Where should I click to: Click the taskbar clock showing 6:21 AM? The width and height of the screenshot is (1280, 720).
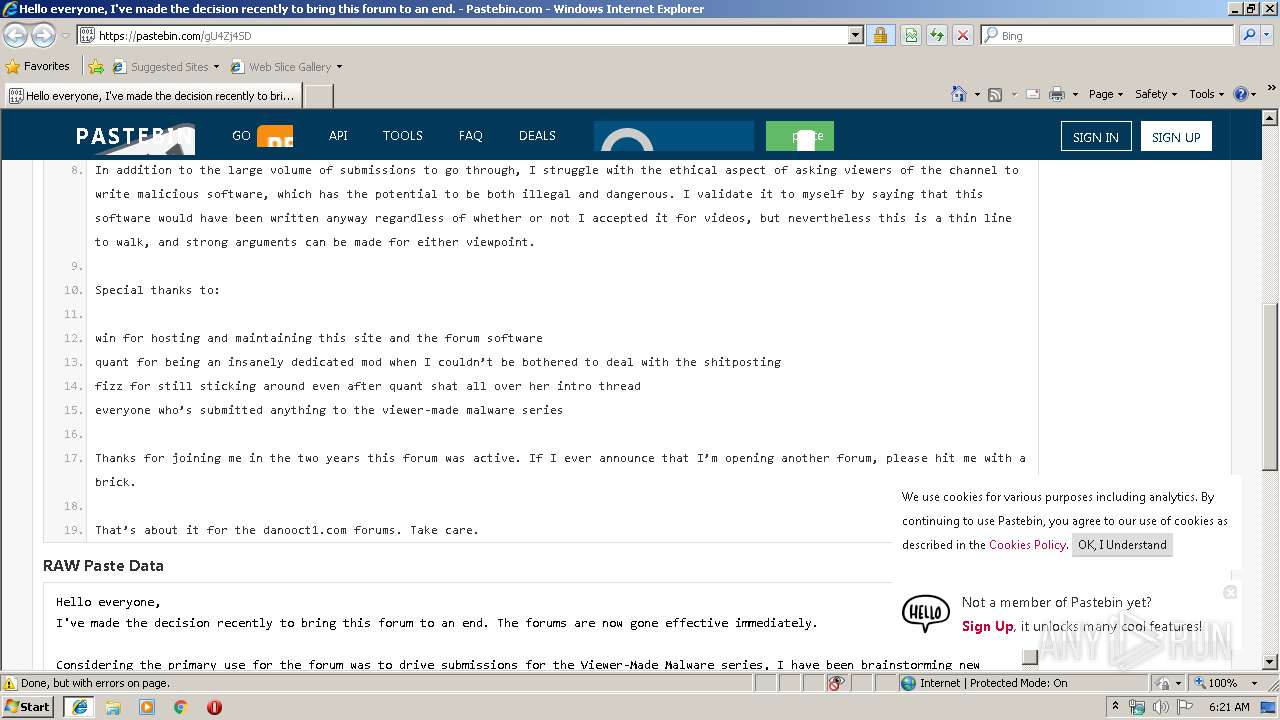[1229, 707]
